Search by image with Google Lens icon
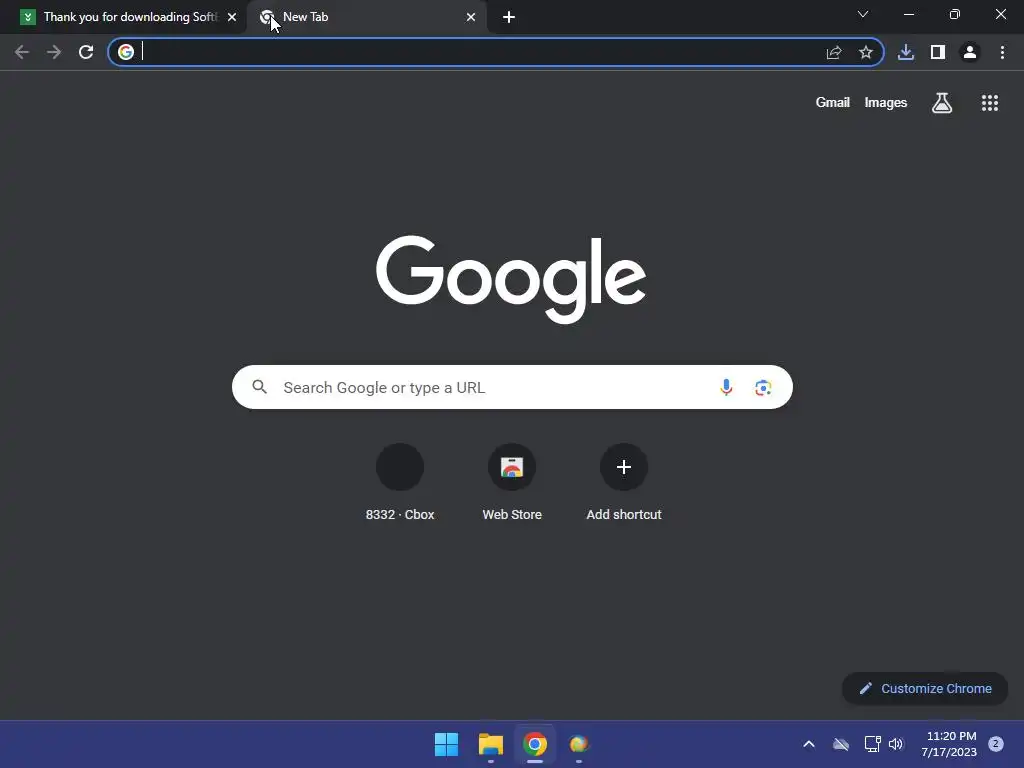Image resolution: width=1024 pixels, height=768 pixels. click(763, 387)
